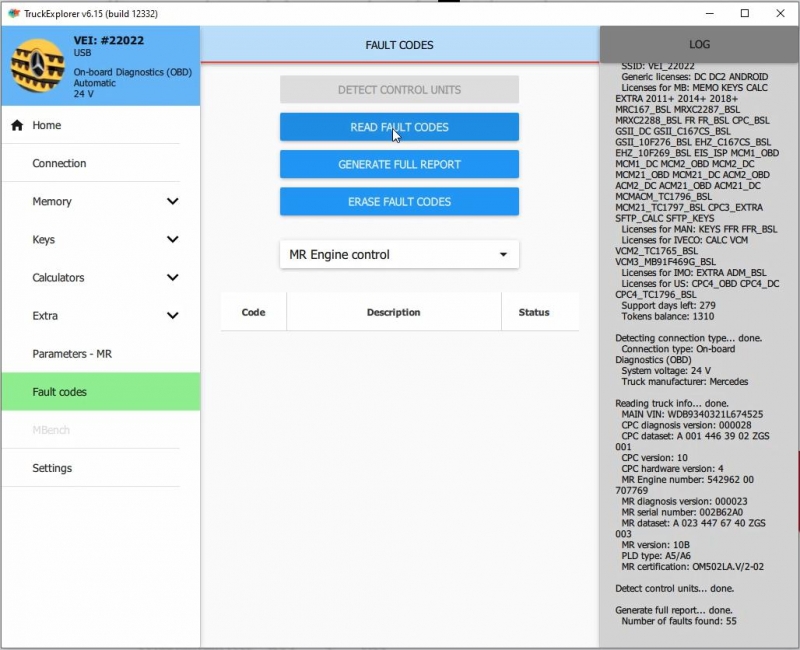
Task: Expand the Keys menu chevron
Action: click(x=173, y=239)
